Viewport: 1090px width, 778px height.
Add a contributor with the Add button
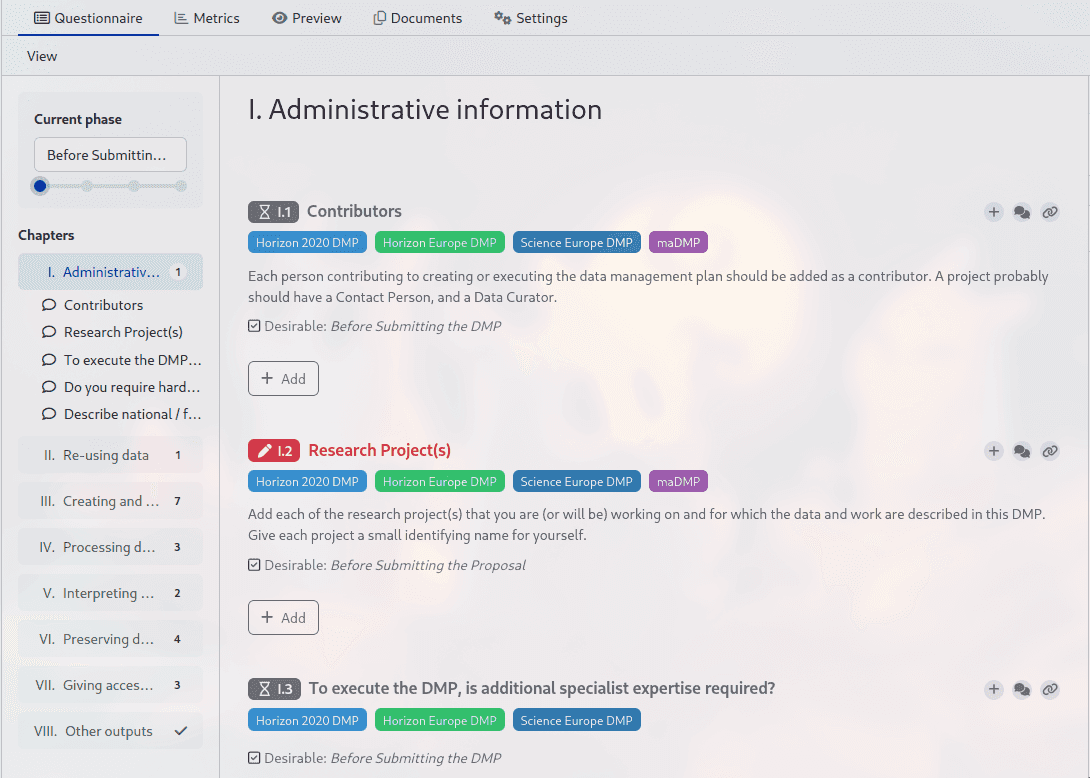pos(283,378)
